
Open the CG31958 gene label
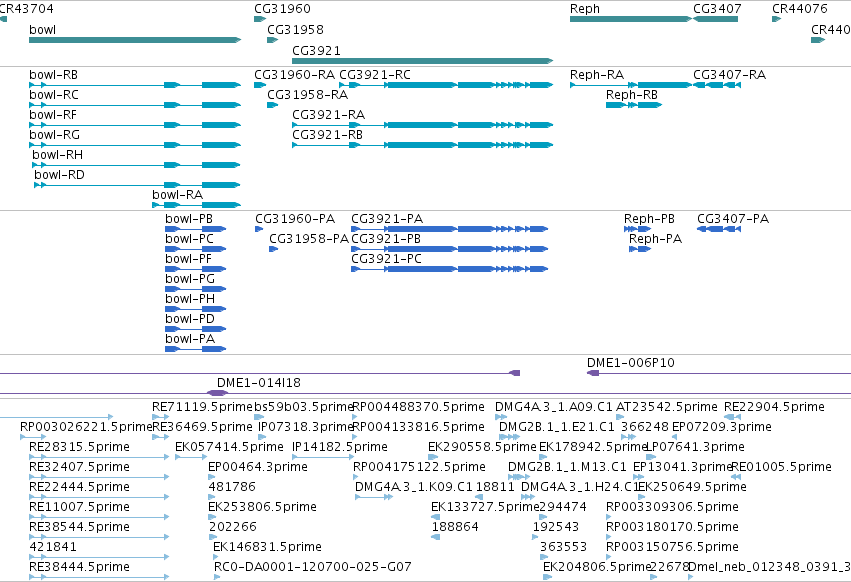(x=295, y=30)
